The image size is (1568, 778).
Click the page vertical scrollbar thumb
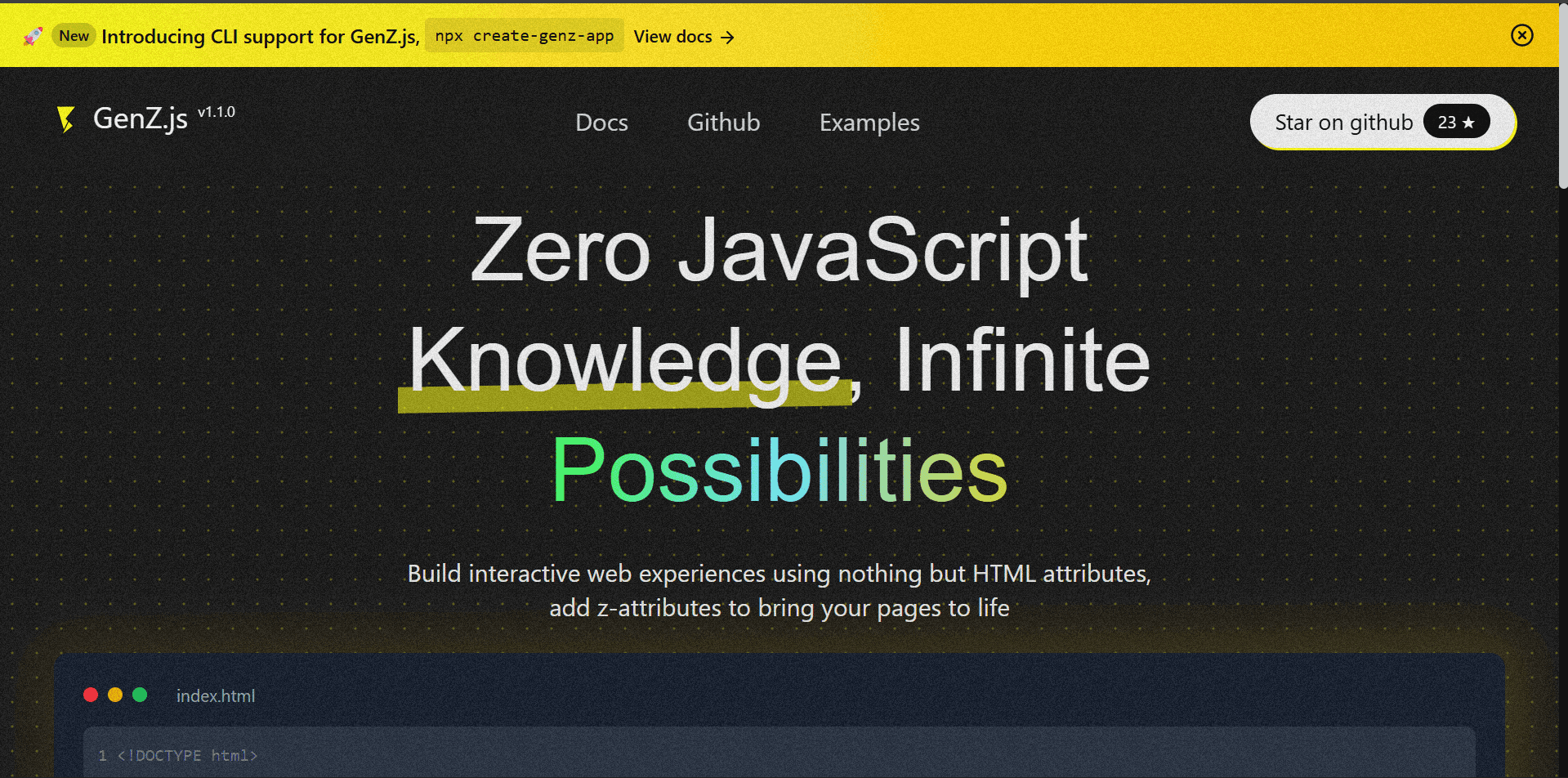point(1563,96)
